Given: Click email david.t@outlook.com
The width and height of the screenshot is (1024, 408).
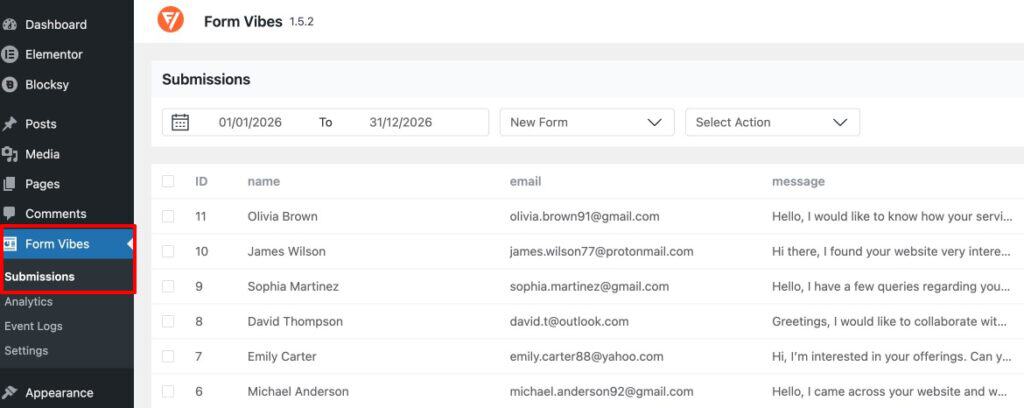Looking at the screenshot, I should point(569,321).
